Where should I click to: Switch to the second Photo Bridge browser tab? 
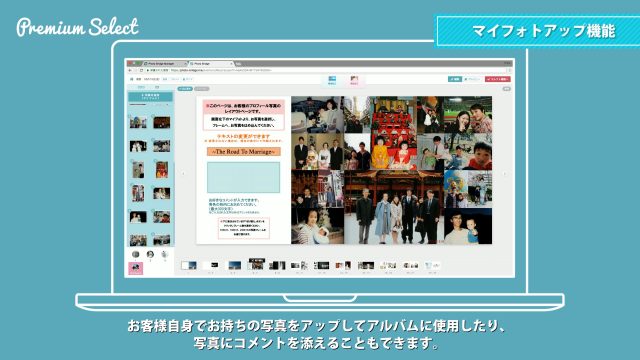(211, 64)
